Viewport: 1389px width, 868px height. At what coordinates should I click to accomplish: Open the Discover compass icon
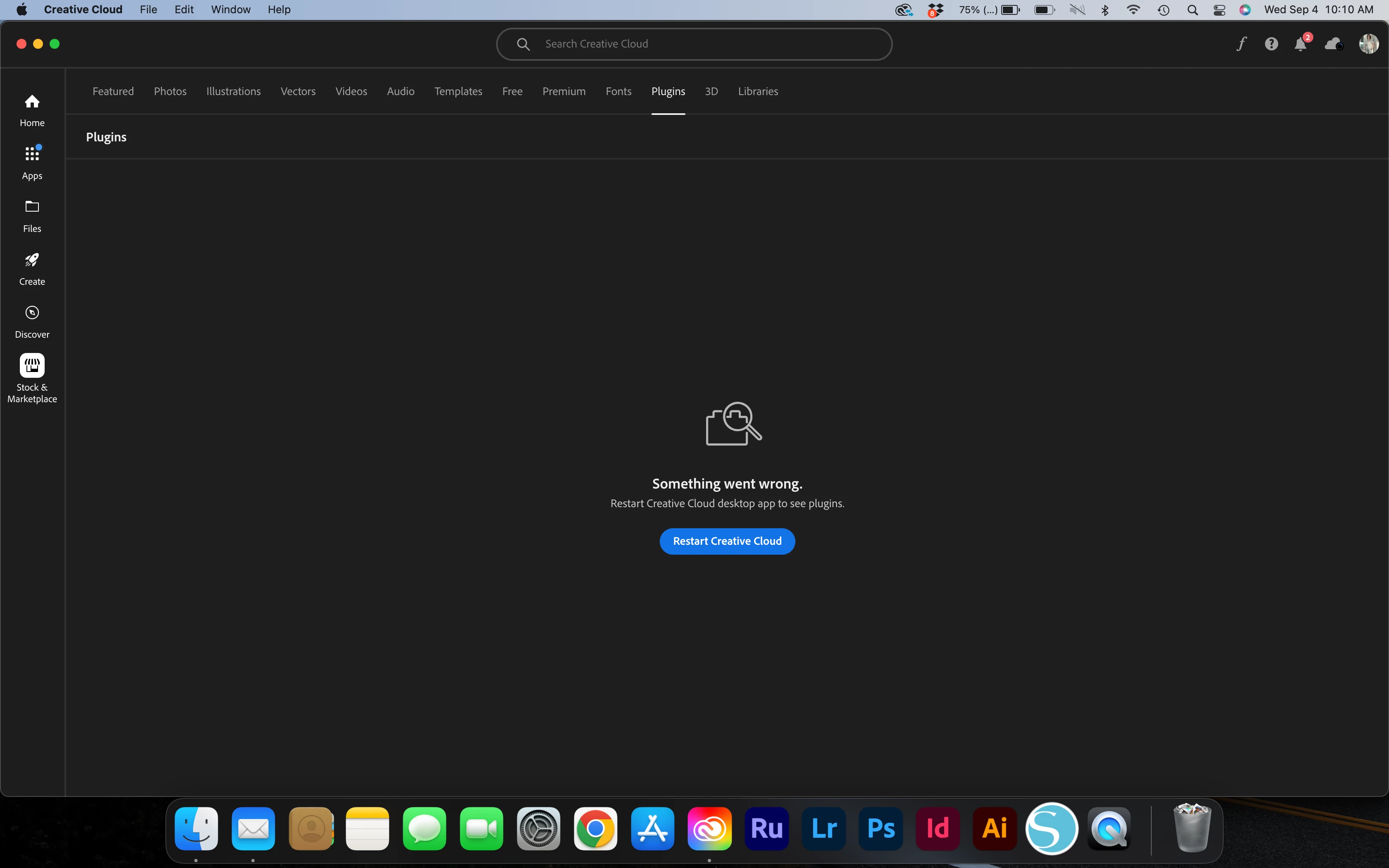(32, 322)
